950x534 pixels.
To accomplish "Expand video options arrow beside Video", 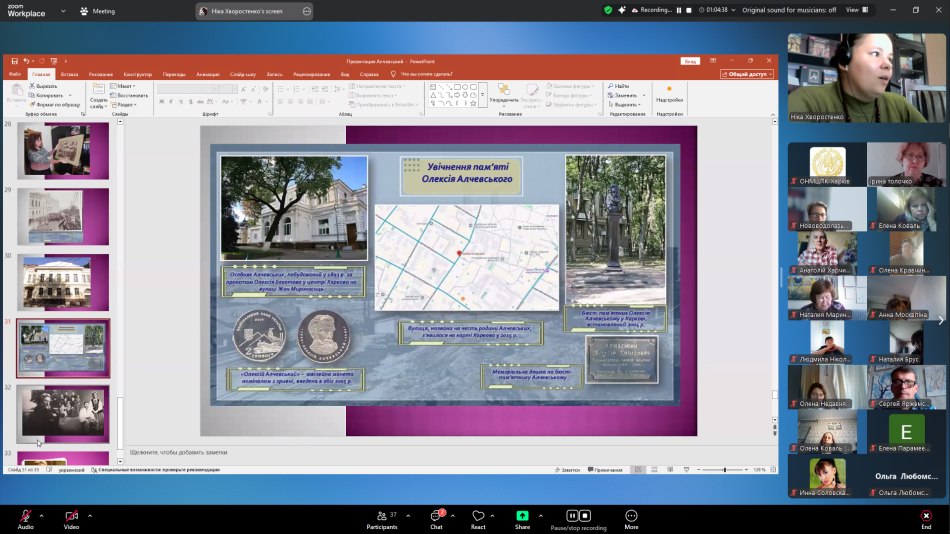I will [90, 516].
